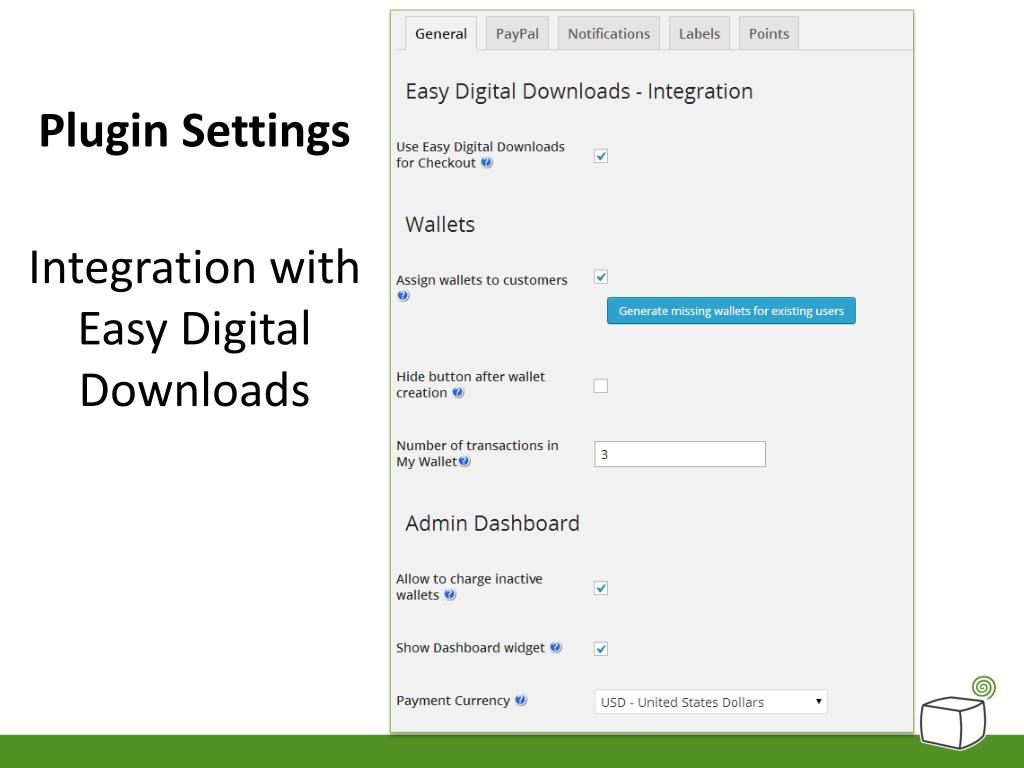Open help icon for Assign wallets to customers
The height and width of the screenshot is (768, 1024).
click(403, 296)
